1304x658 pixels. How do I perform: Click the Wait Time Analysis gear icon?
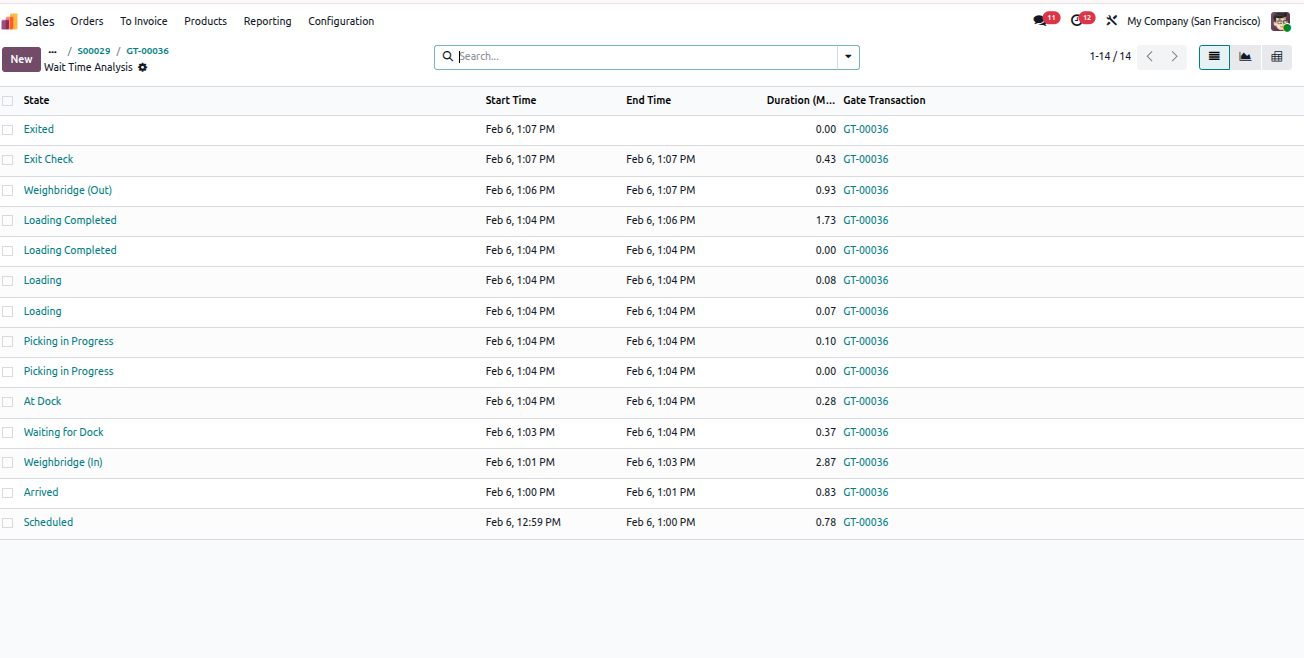coord(143,67)
